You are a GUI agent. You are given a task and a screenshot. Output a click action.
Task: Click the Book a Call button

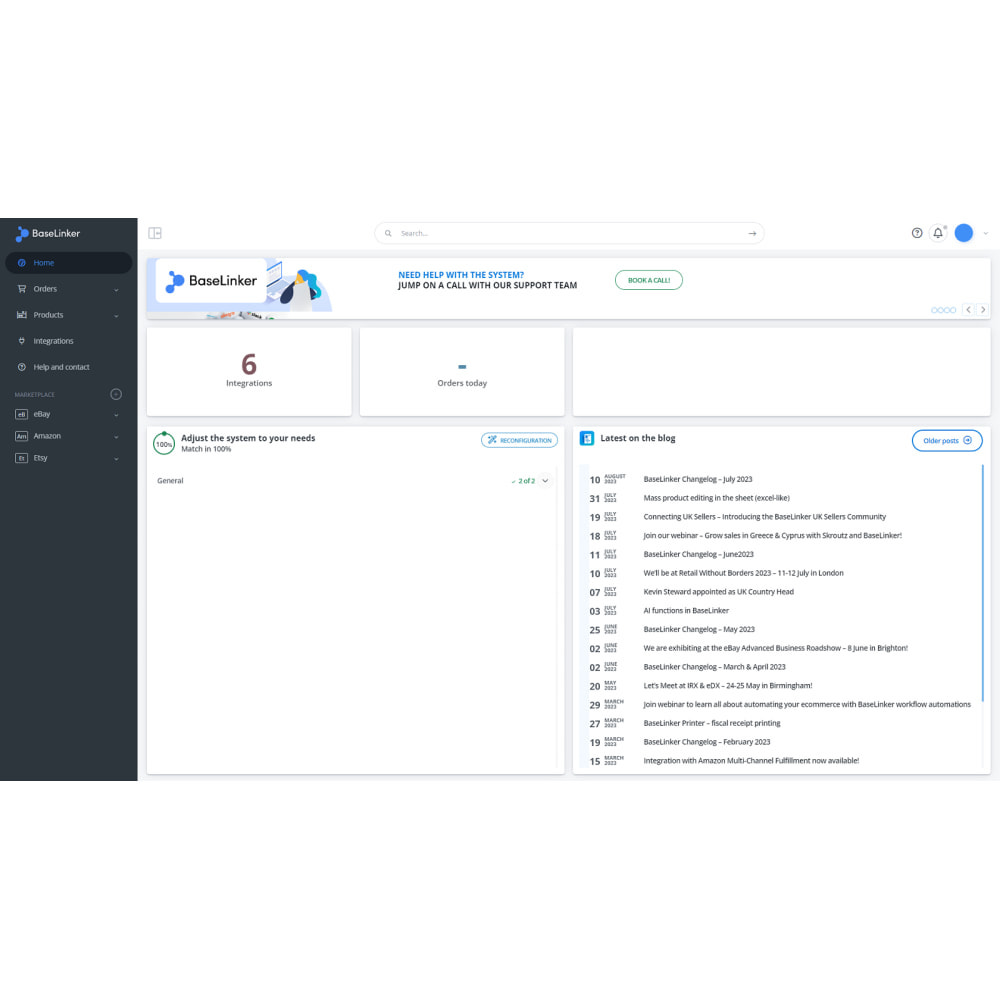tap(649, 280)
